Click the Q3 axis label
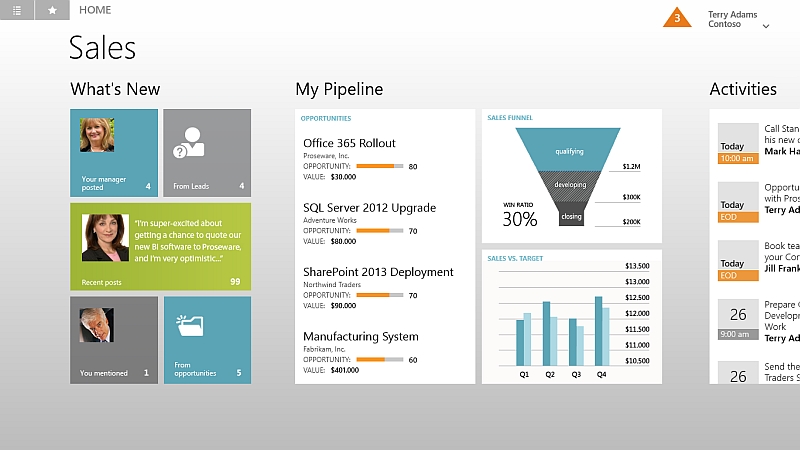 click(576, 374)
